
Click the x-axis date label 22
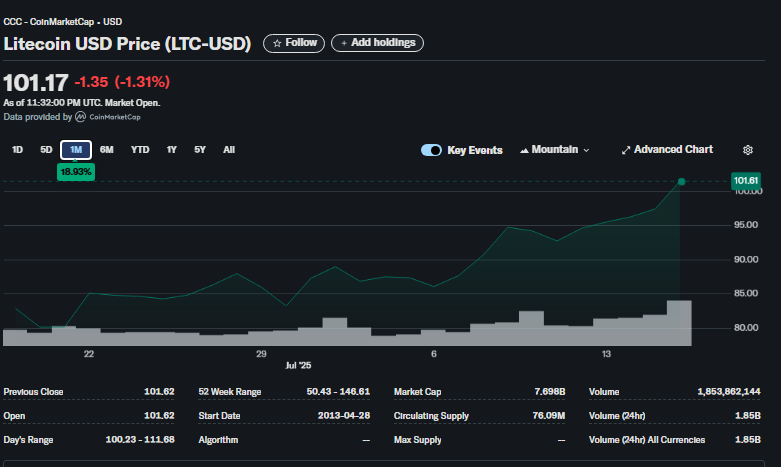click(x=89, y=354)
